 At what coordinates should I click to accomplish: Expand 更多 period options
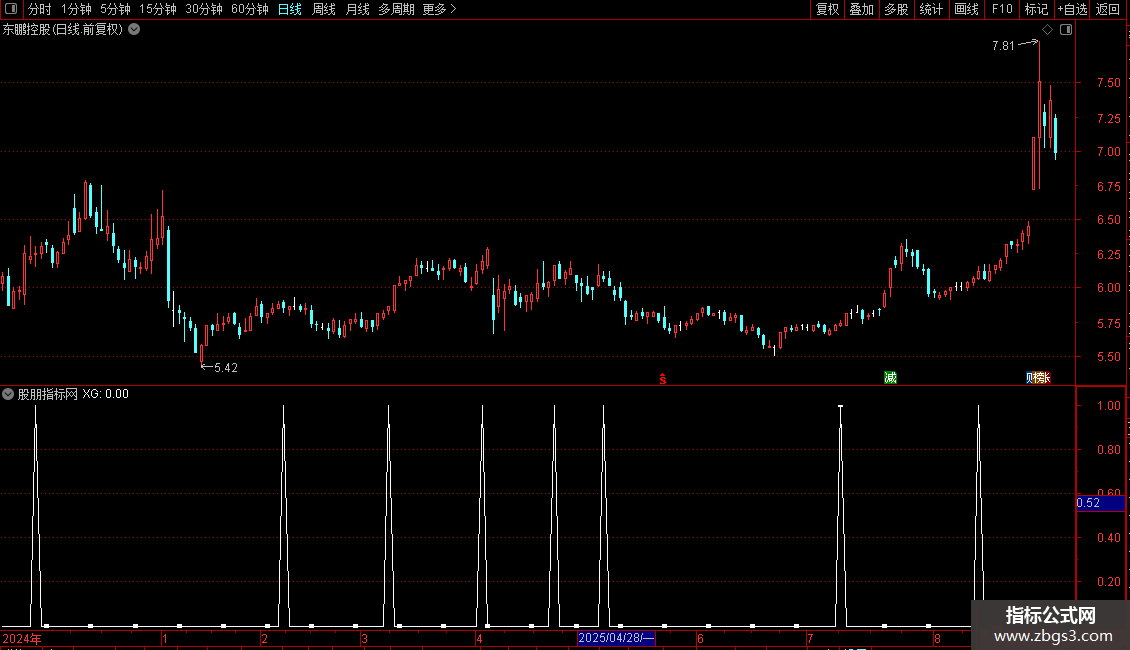click(439, 9)
